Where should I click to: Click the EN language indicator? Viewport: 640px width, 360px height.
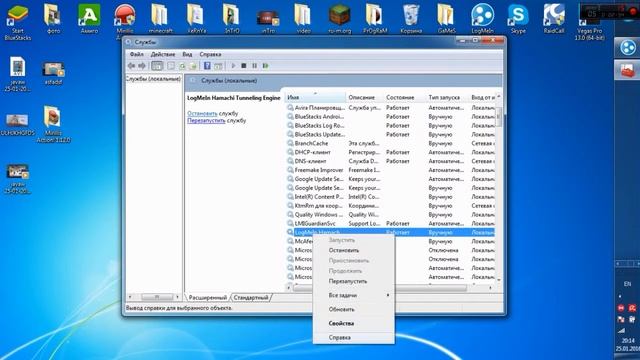click(627, 284)
